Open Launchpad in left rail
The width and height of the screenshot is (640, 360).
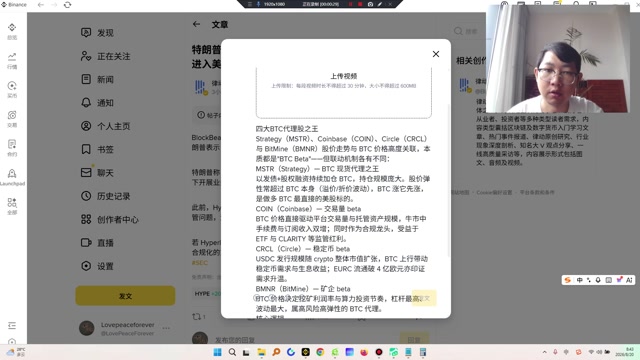tap(12, 177)
